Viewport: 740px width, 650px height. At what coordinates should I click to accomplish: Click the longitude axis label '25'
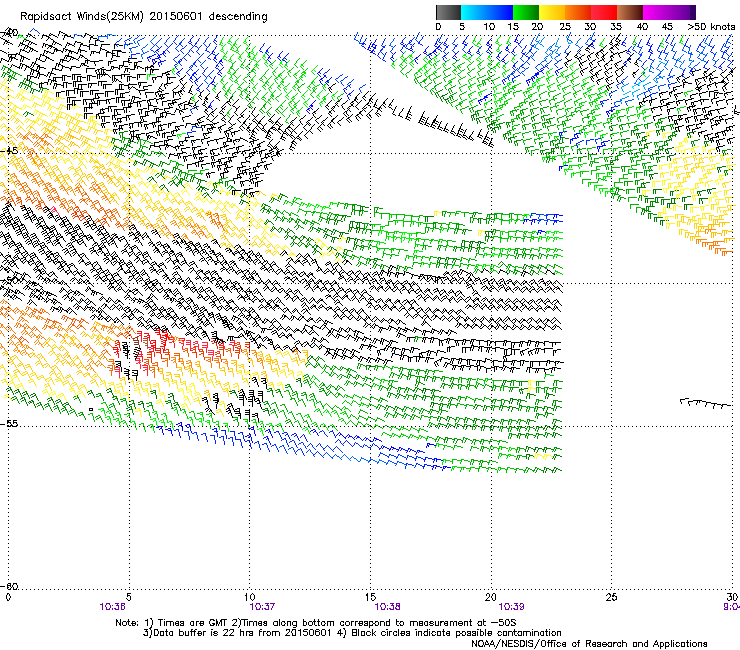[611, 597]
